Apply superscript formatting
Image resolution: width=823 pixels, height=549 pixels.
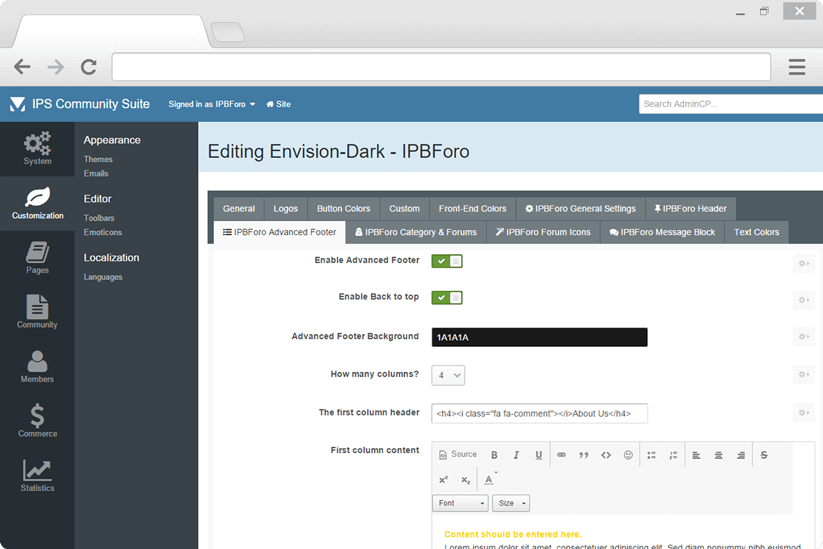point(444,480)
